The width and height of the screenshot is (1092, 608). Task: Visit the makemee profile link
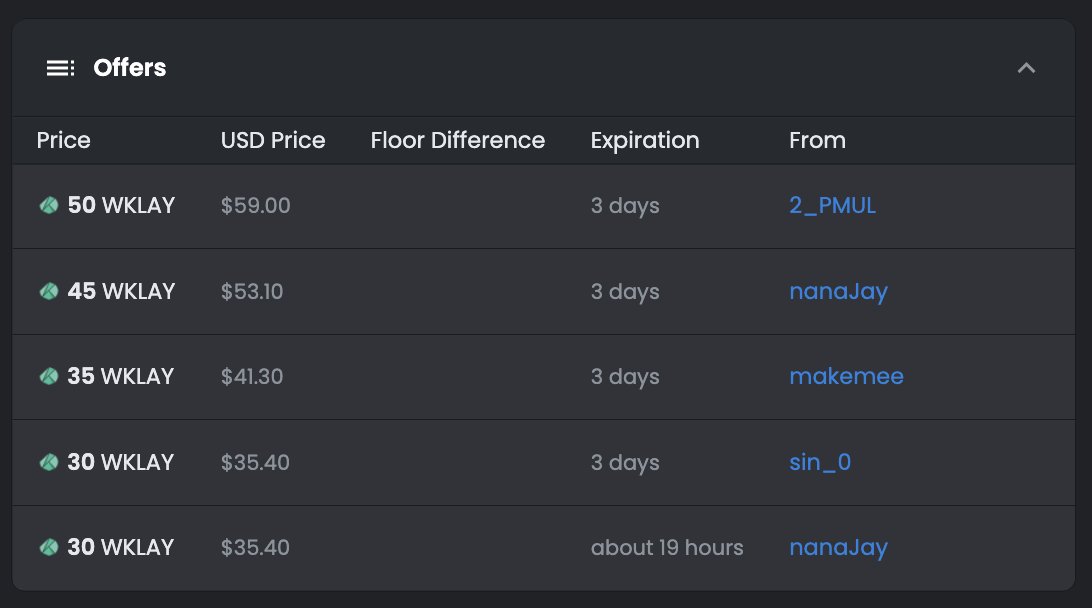click(x=846, y=377)
